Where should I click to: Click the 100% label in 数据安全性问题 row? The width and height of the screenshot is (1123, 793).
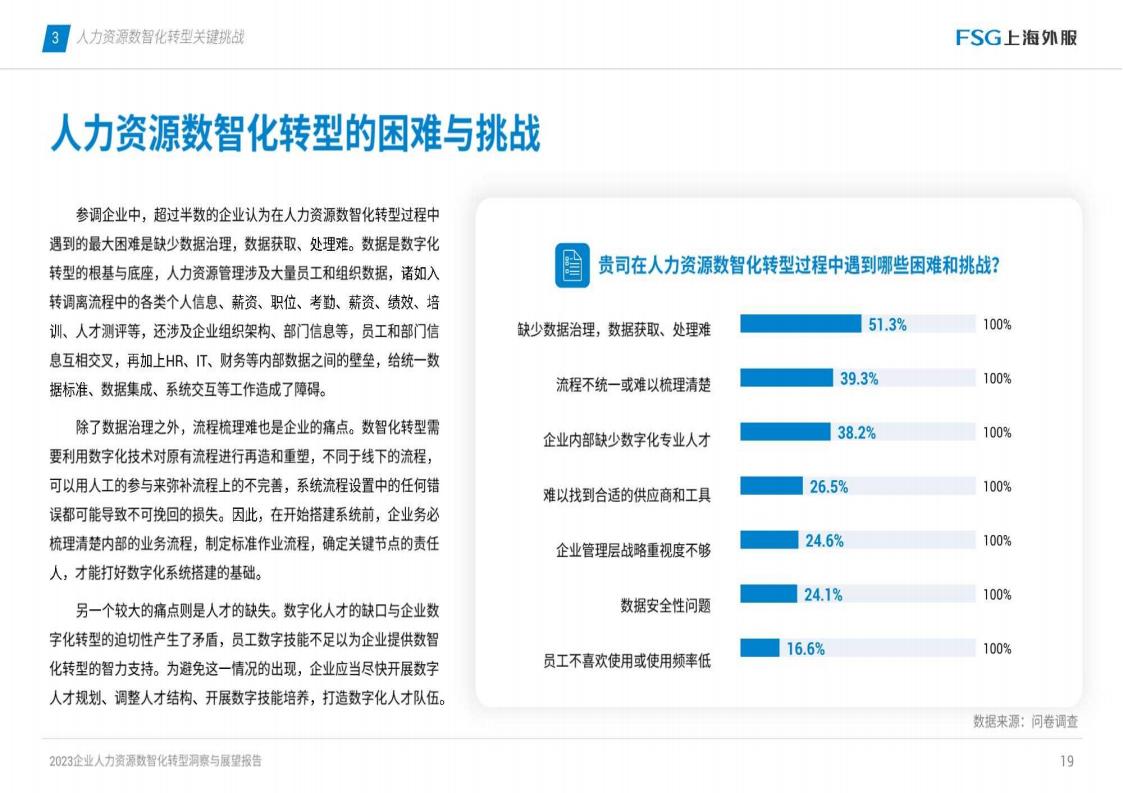[x=997, y=595]
